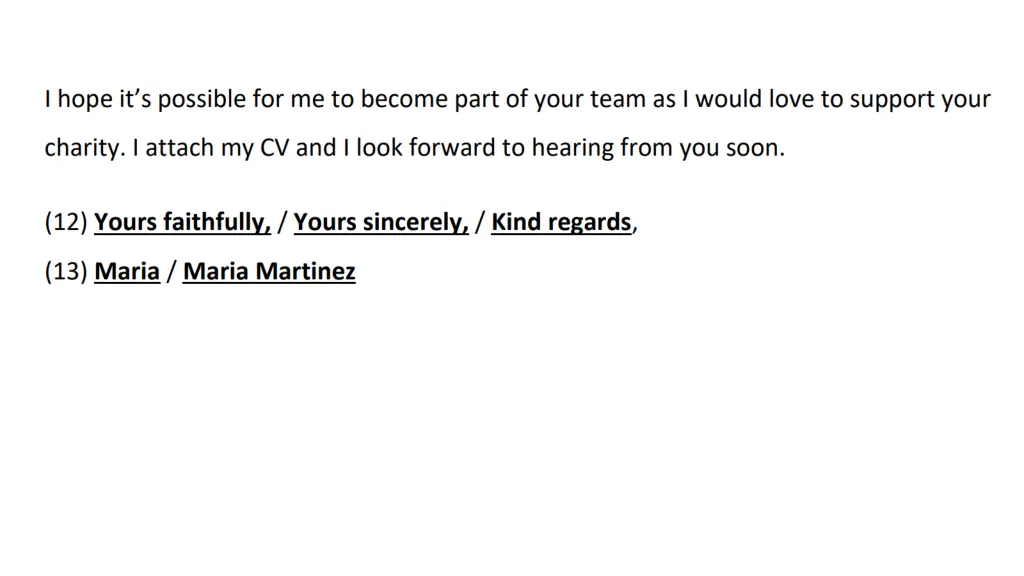Screen dimensions: 1024x576
Task: Click the word 'possible' in first line
Action: 202,101
